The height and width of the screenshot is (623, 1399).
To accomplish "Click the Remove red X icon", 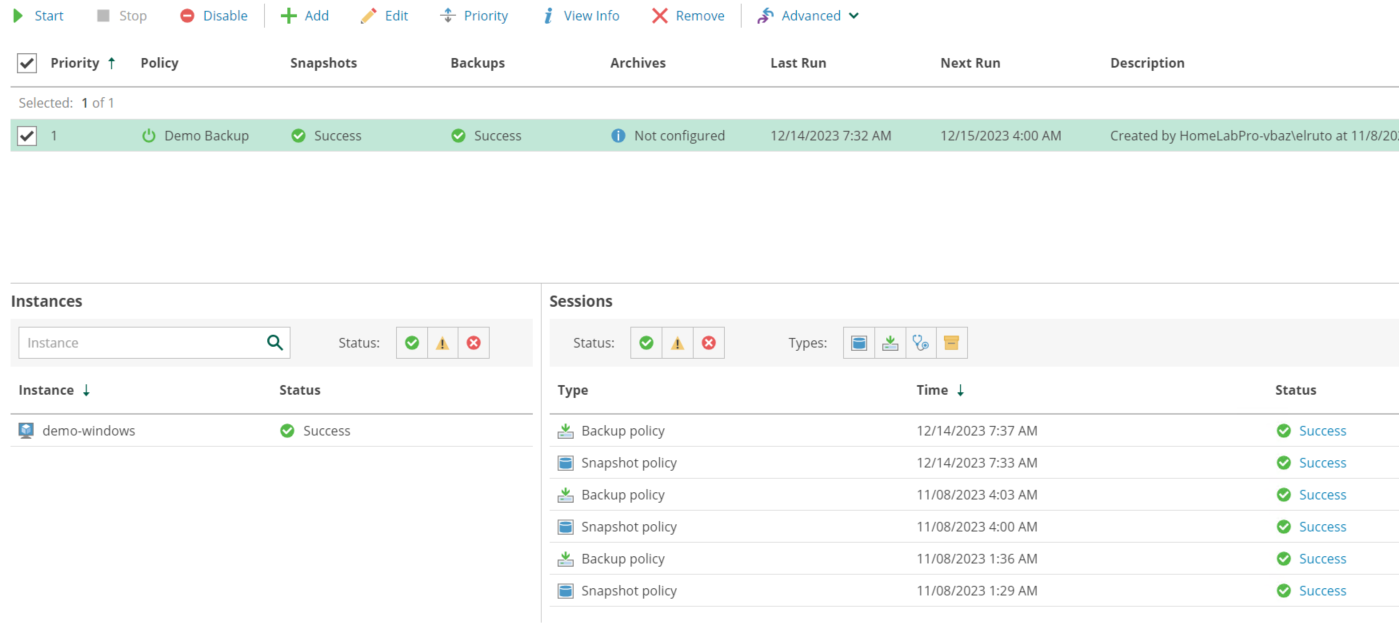I will (659, 16).
